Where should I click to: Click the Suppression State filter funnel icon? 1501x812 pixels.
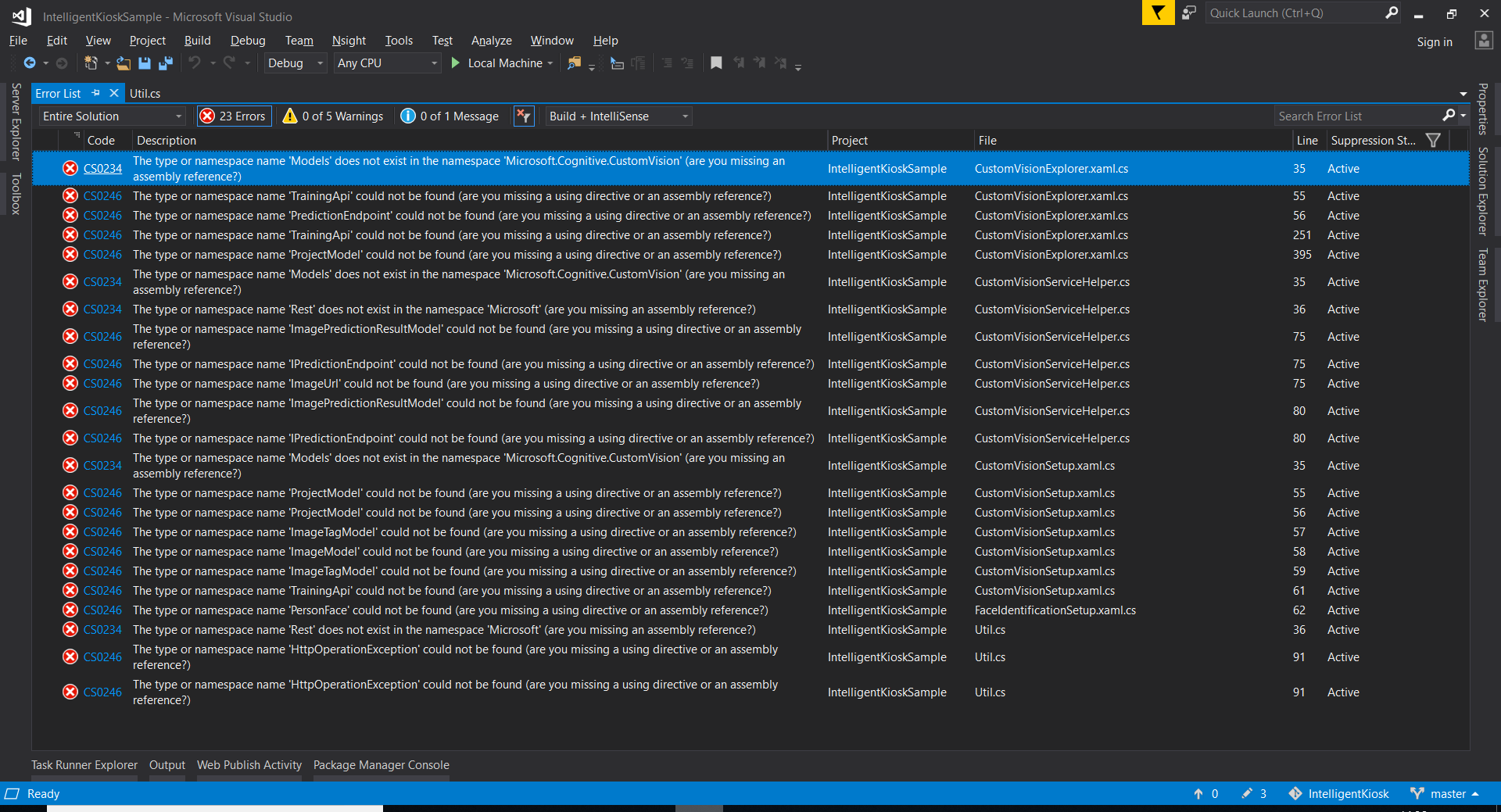point(1433,140)
